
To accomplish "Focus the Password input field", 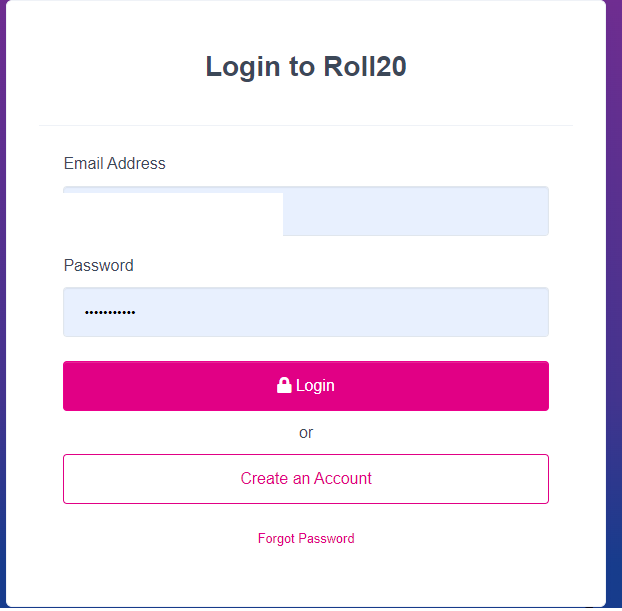I will [306, 312].
